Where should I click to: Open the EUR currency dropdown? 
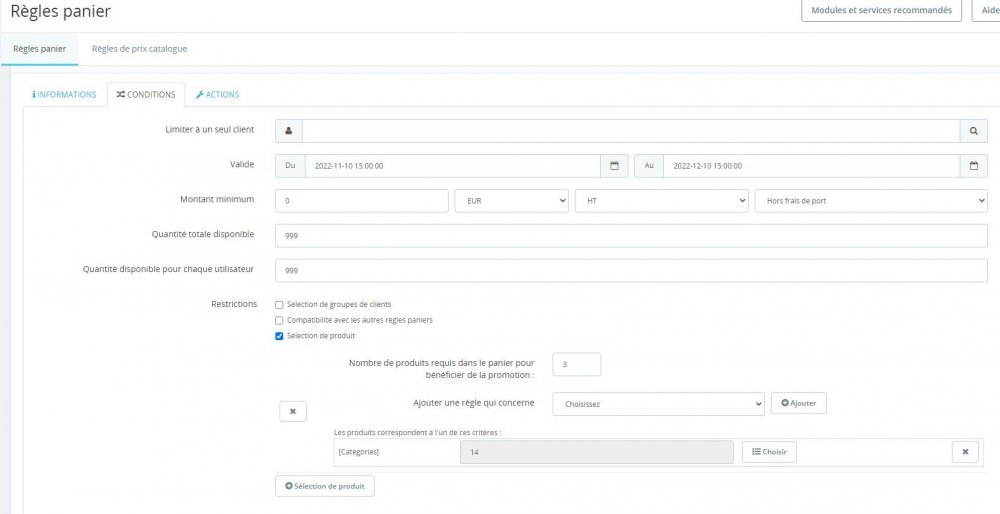point(511,201)
